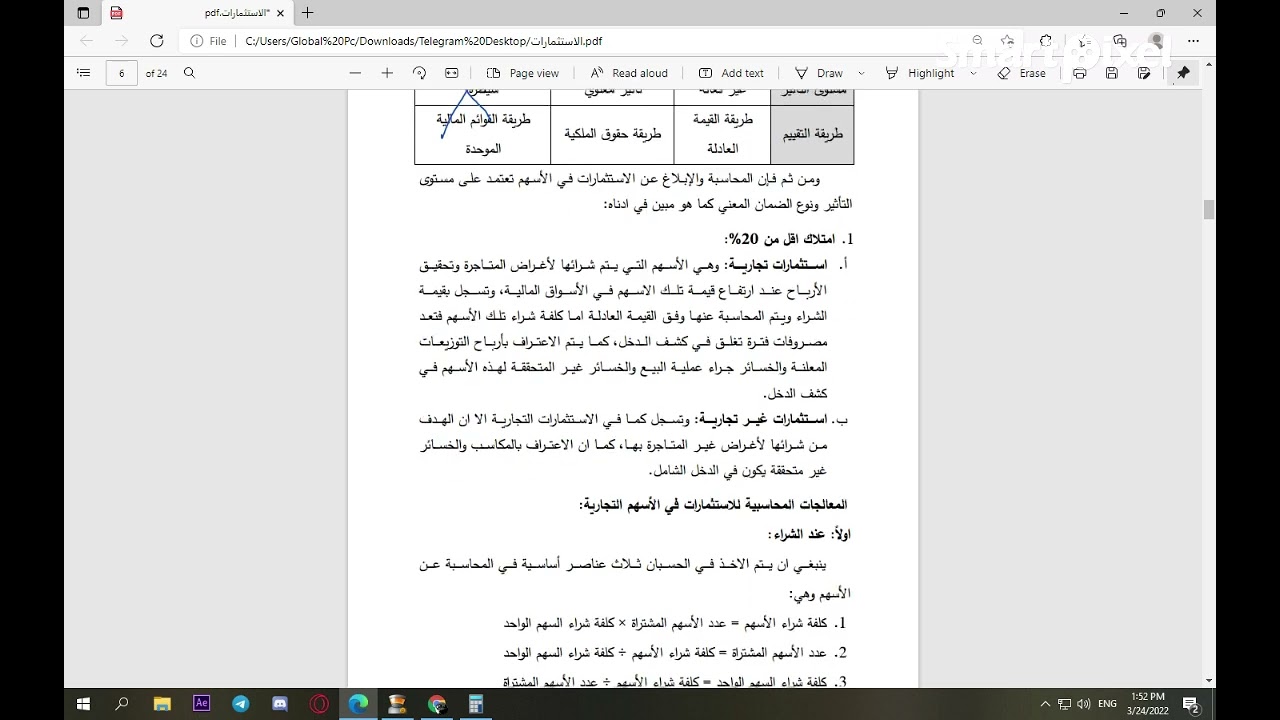Open File Explorer from the taskbar

[162, 704]
